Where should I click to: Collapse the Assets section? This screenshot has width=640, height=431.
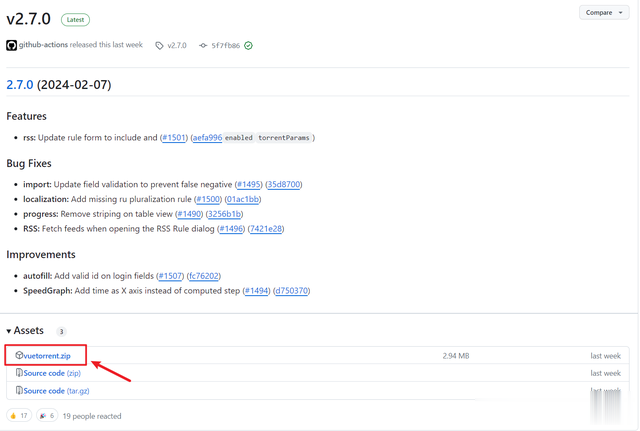pyautogui.click(x=25, y=331)
